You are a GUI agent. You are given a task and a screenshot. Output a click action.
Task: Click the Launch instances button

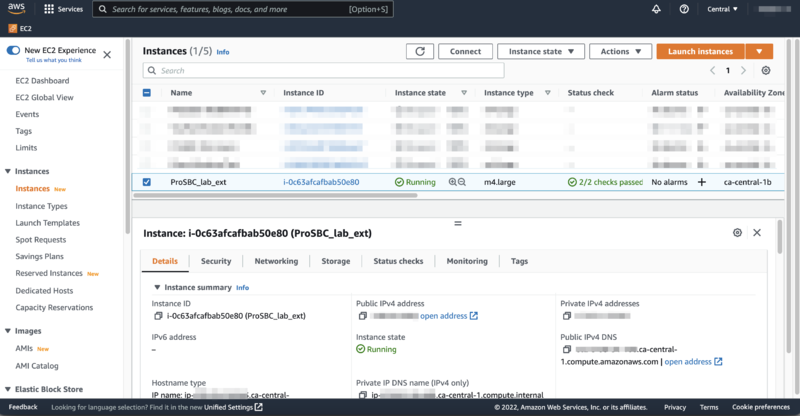(x=701, y=51)
